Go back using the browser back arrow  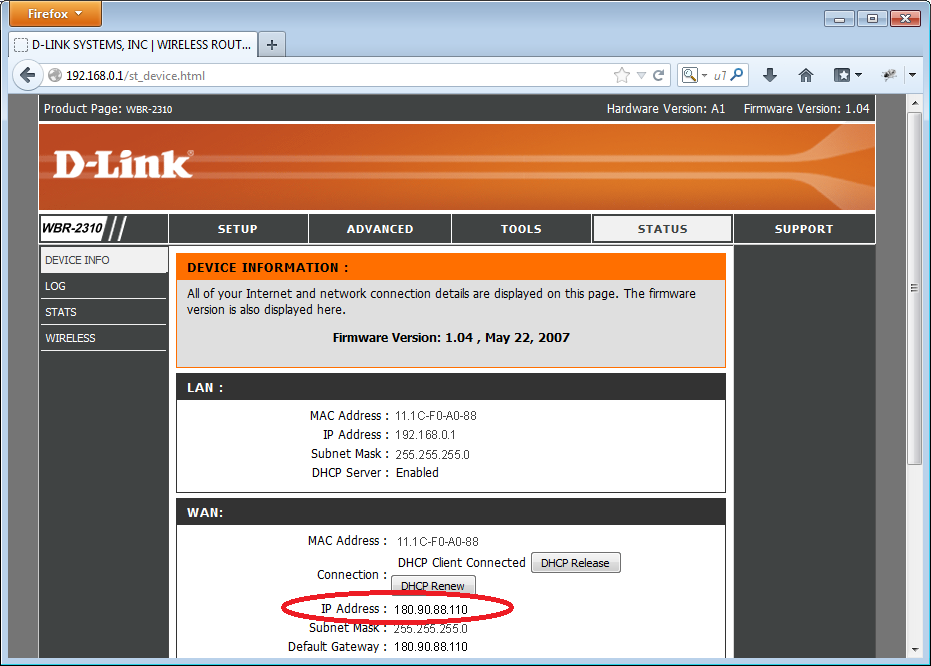pyautogui.click(x=27, y=75)
